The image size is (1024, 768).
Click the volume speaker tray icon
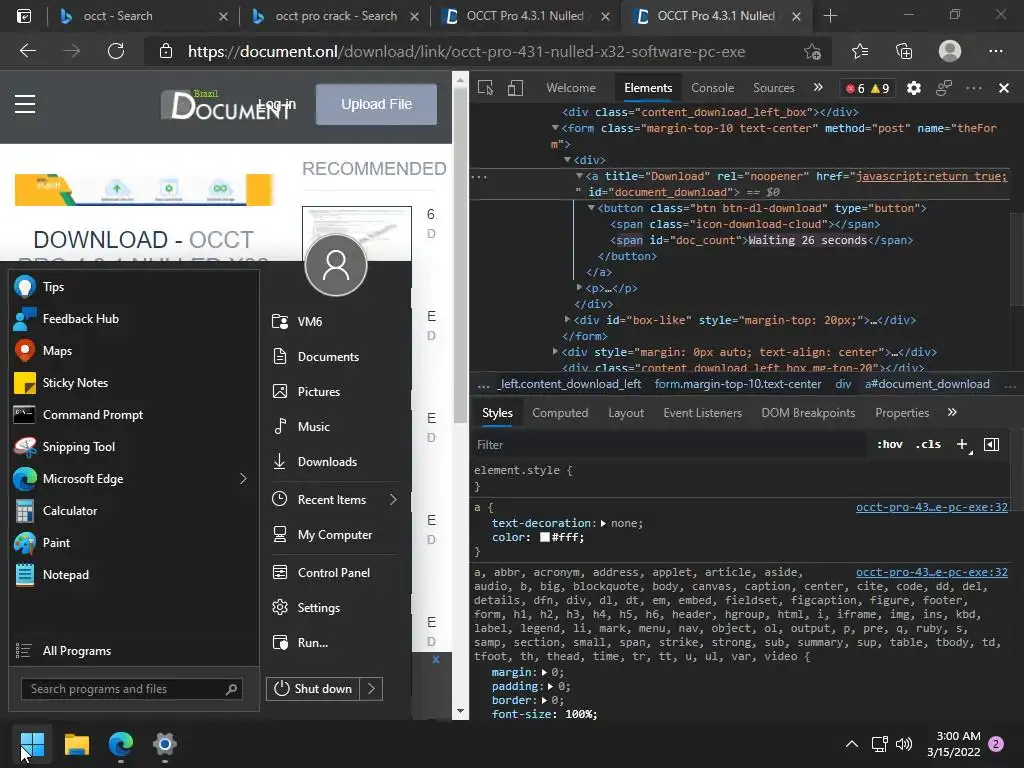(904, 744)
